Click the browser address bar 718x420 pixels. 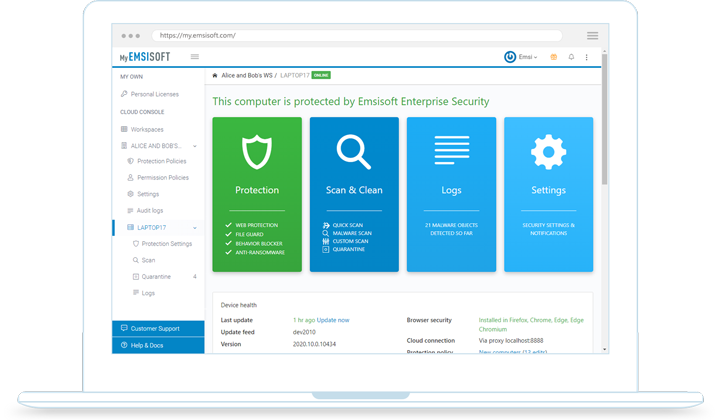(357, 36)
